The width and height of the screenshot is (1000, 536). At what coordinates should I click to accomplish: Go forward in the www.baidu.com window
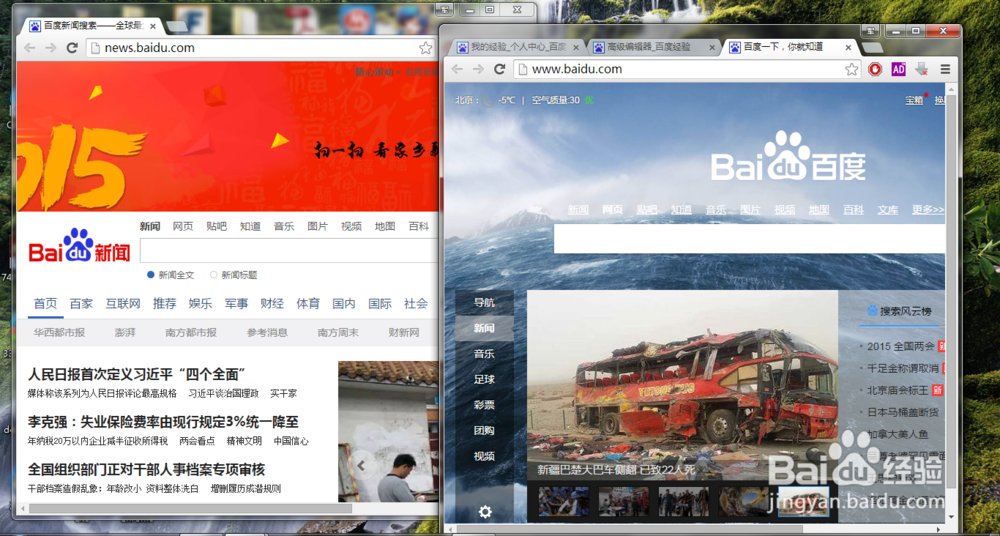point(478,69)
